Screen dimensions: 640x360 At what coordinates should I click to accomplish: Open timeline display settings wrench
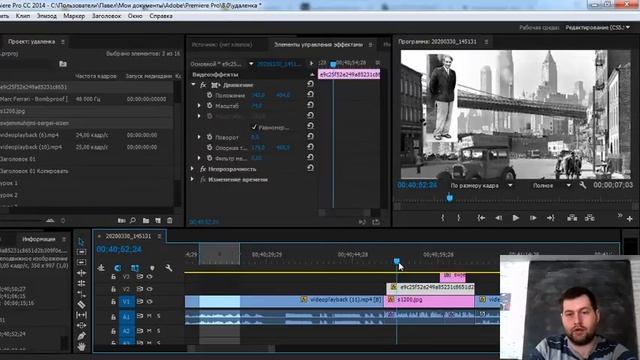pos(169,268)
